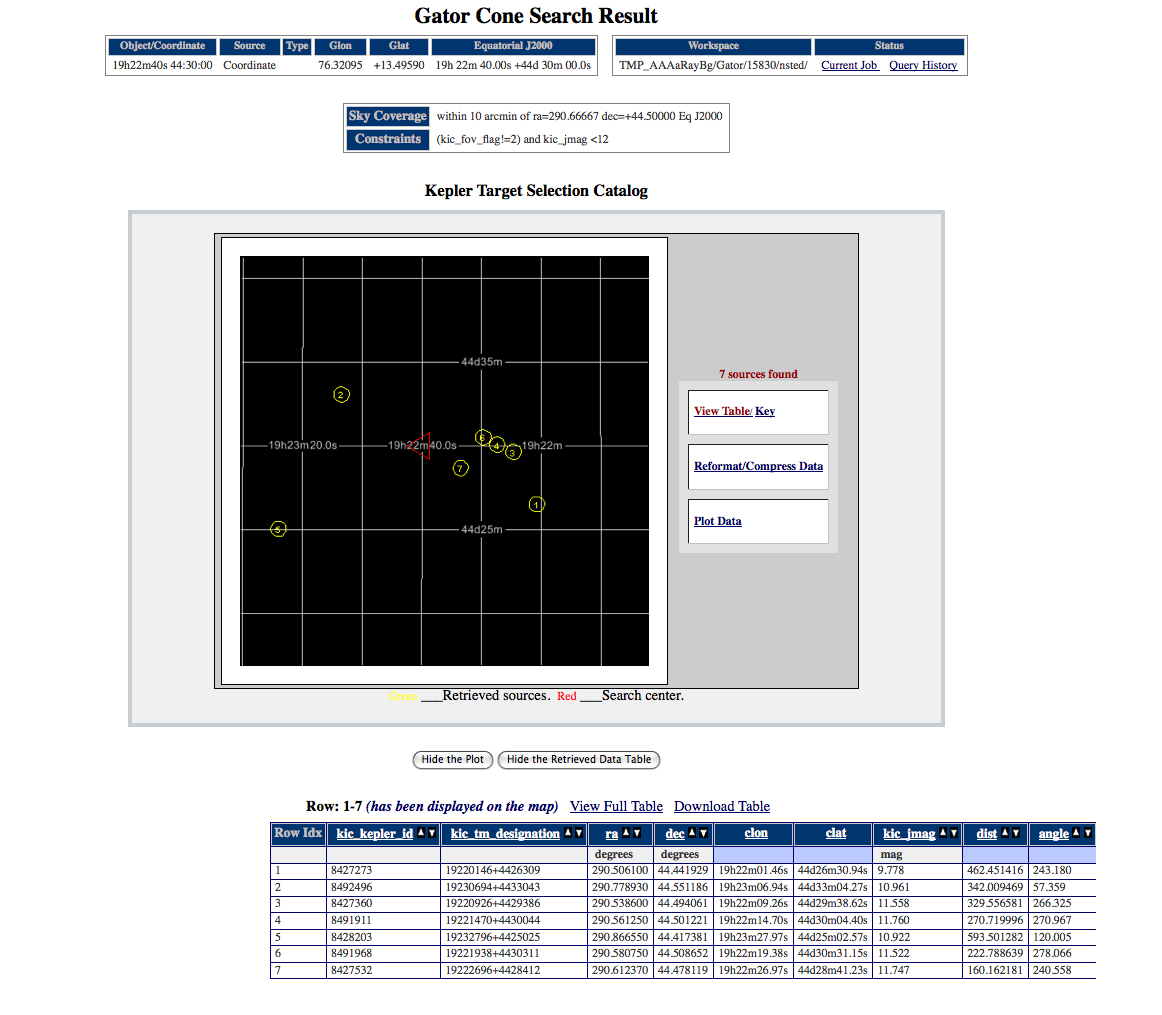Screen dimensions: 1162x1015
Task: Click ra cell 290.778930
Action: point(620,887)
